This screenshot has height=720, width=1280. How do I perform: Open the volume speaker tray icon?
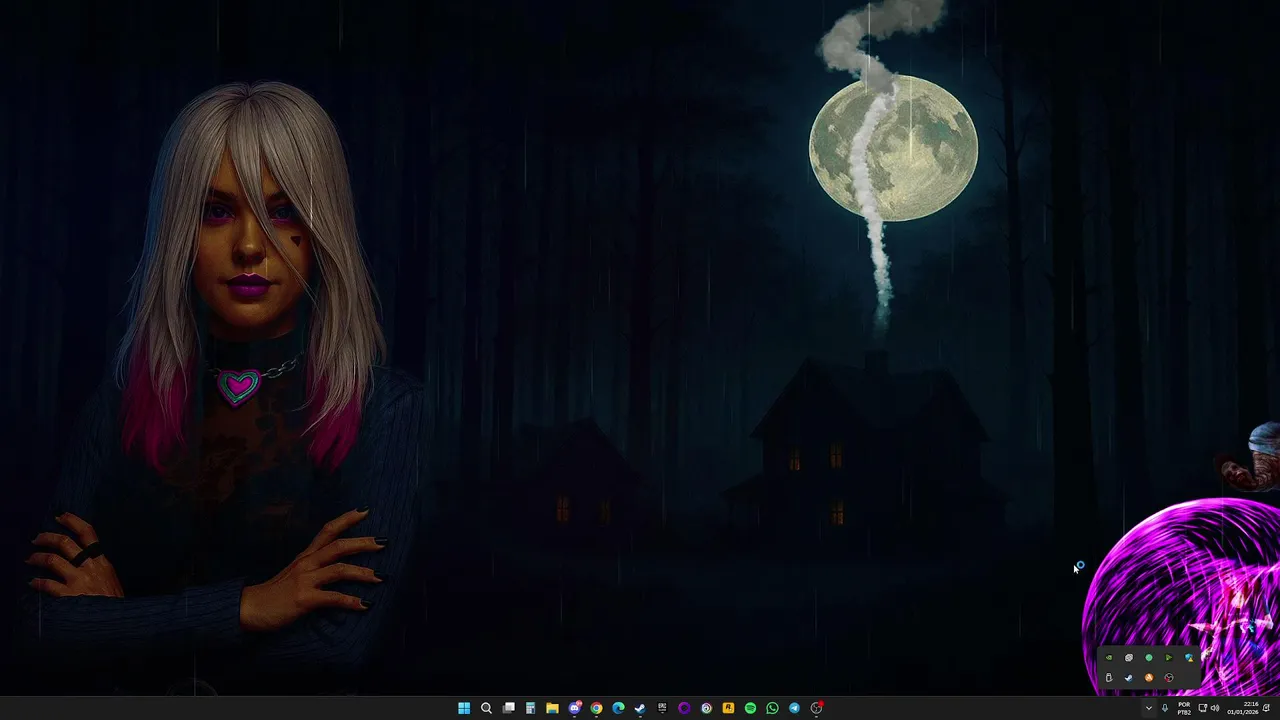(x=1215, y=708)
